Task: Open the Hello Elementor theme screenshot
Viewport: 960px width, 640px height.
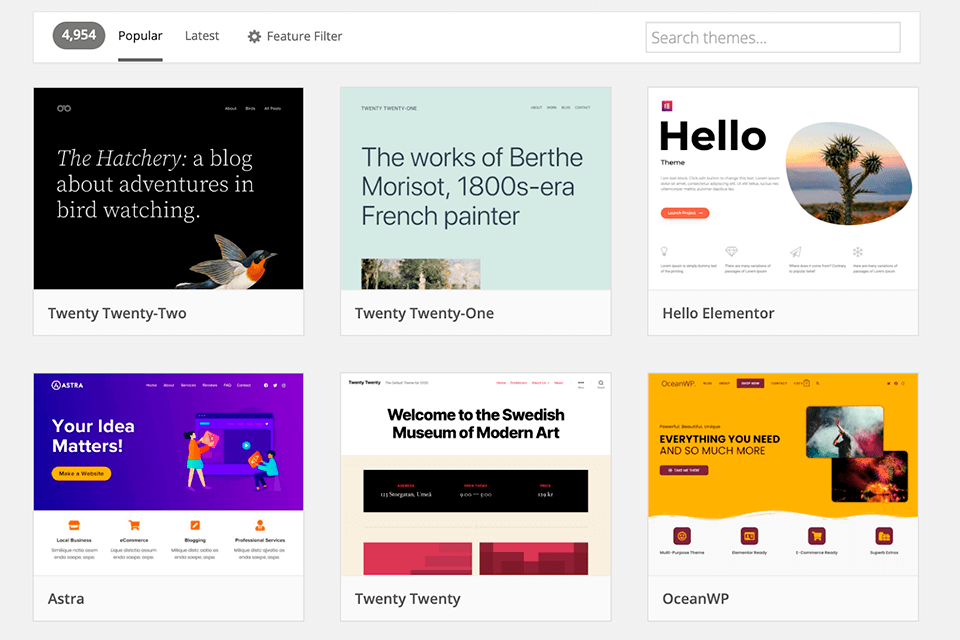Action: pos(783,188)
